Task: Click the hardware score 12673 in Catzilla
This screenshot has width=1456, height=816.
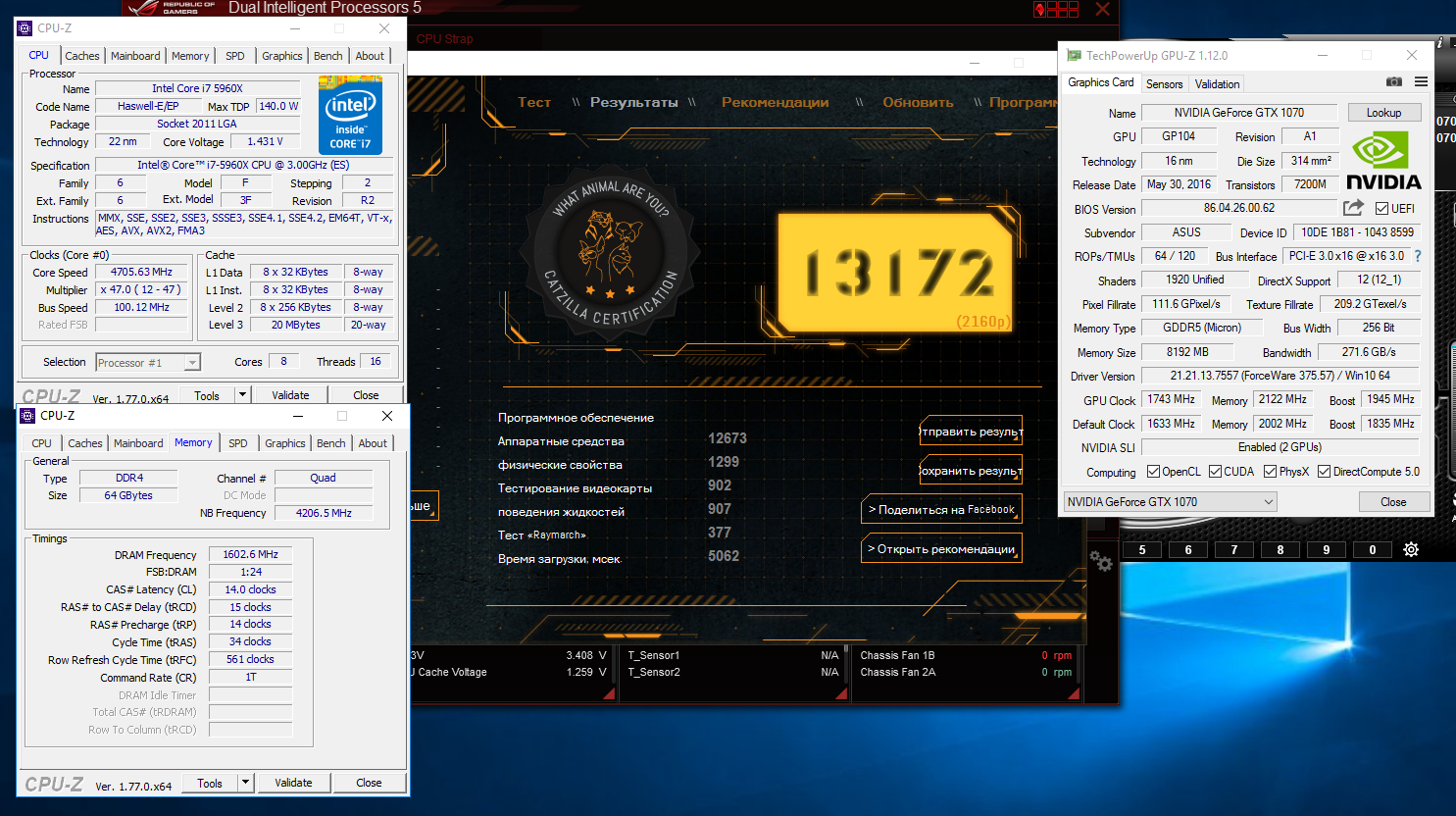Action: (728, 438)
